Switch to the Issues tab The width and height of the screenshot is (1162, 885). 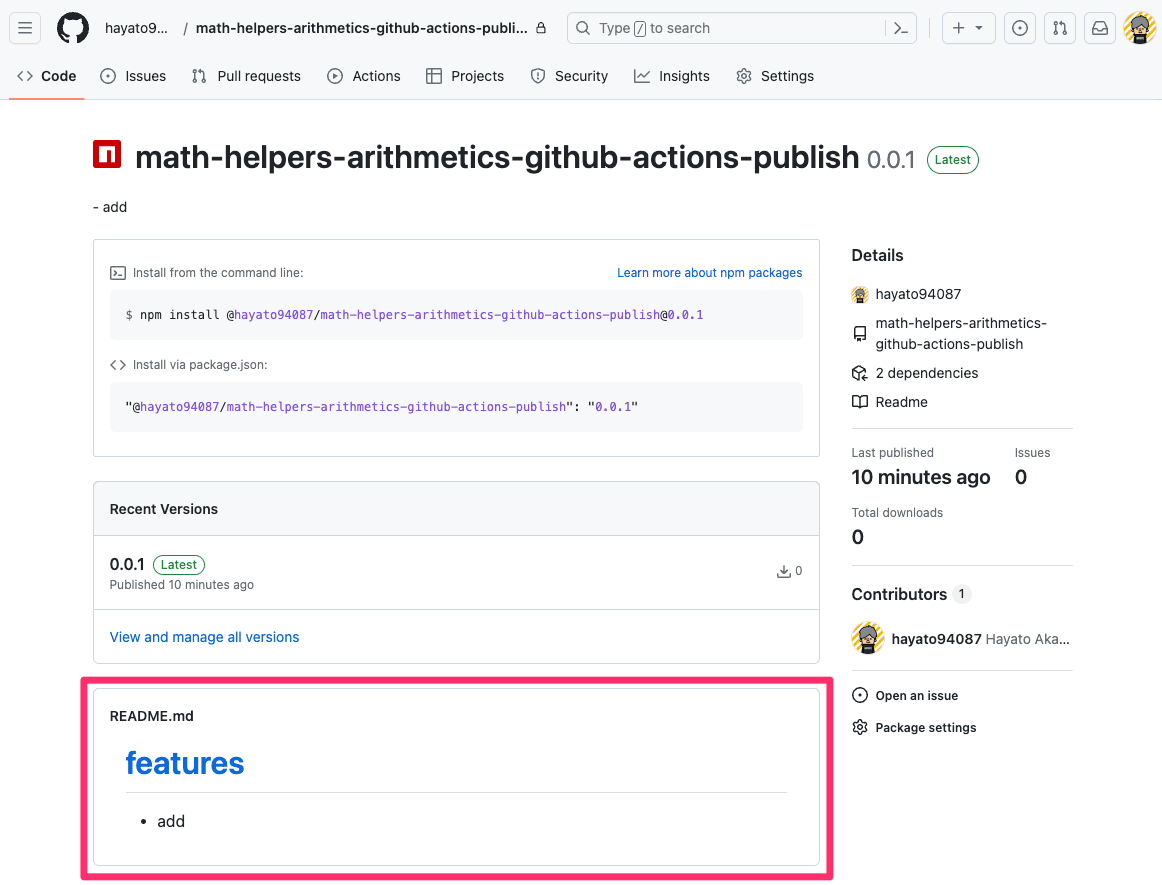(x=133, y=76)
